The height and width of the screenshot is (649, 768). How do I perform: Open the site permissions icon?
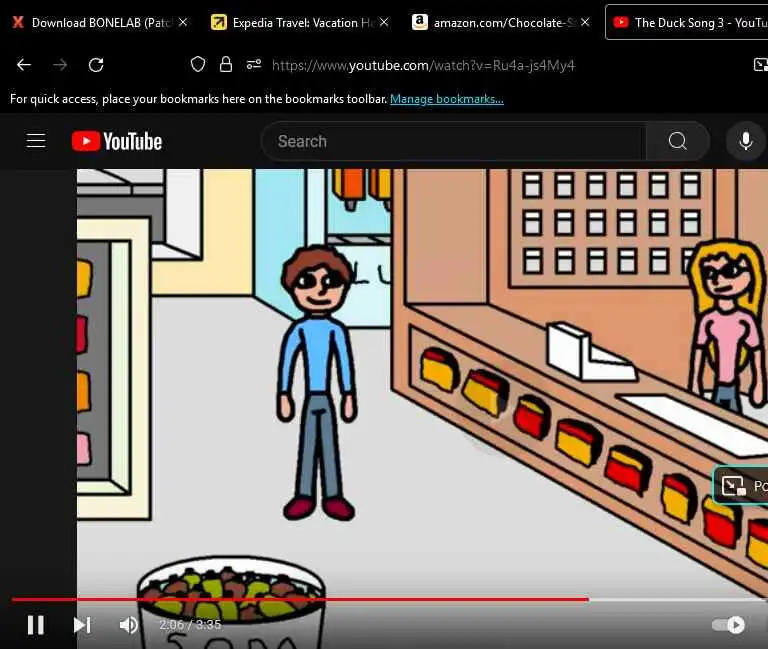pyautogui.click(x=254, y=64)
